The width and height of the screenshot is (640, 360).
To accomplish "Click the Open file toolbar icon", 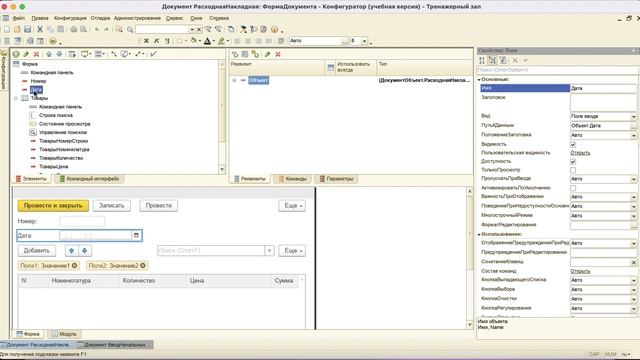I will (17, 29).
